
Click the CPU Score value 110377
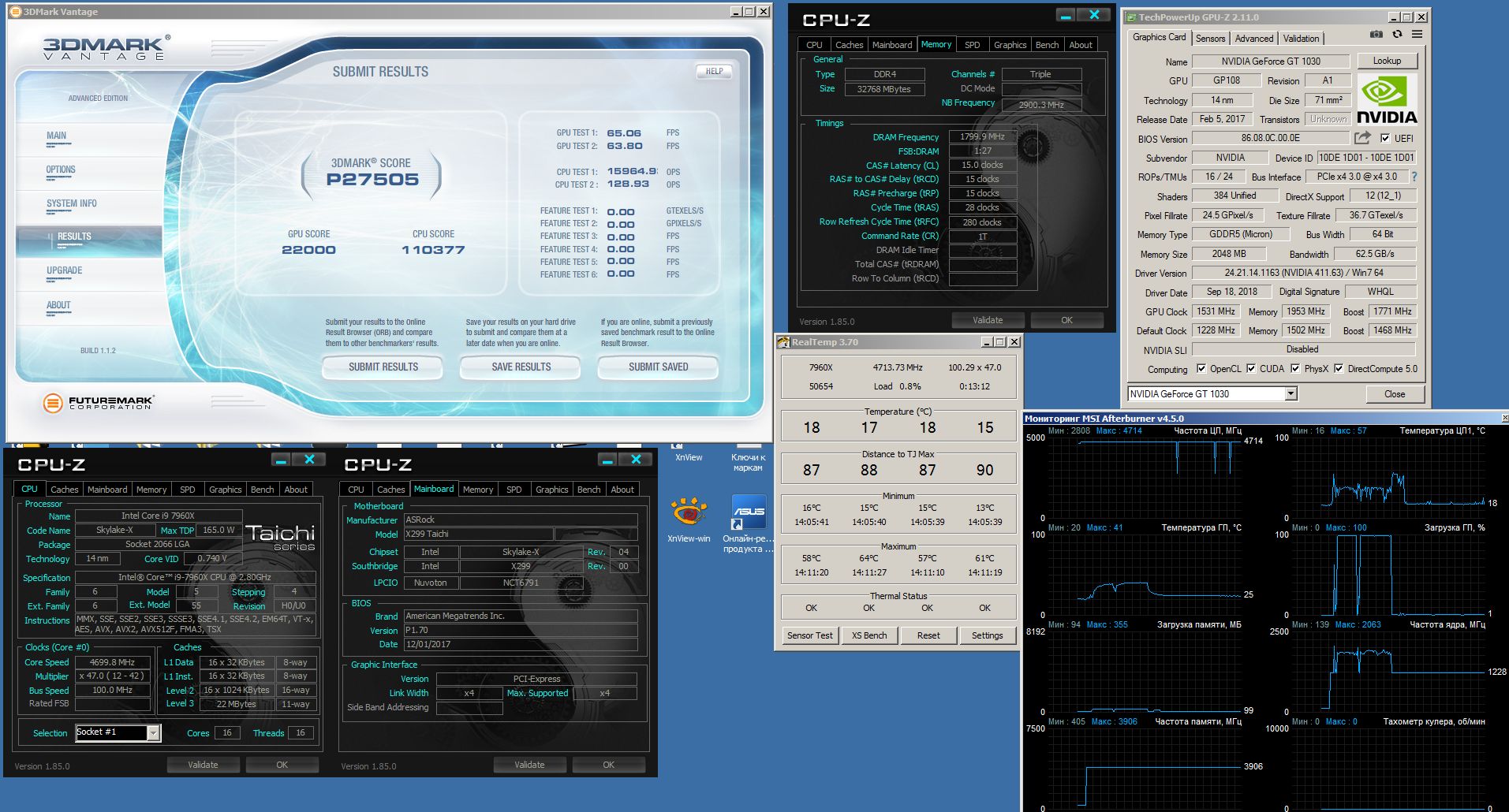433,250
